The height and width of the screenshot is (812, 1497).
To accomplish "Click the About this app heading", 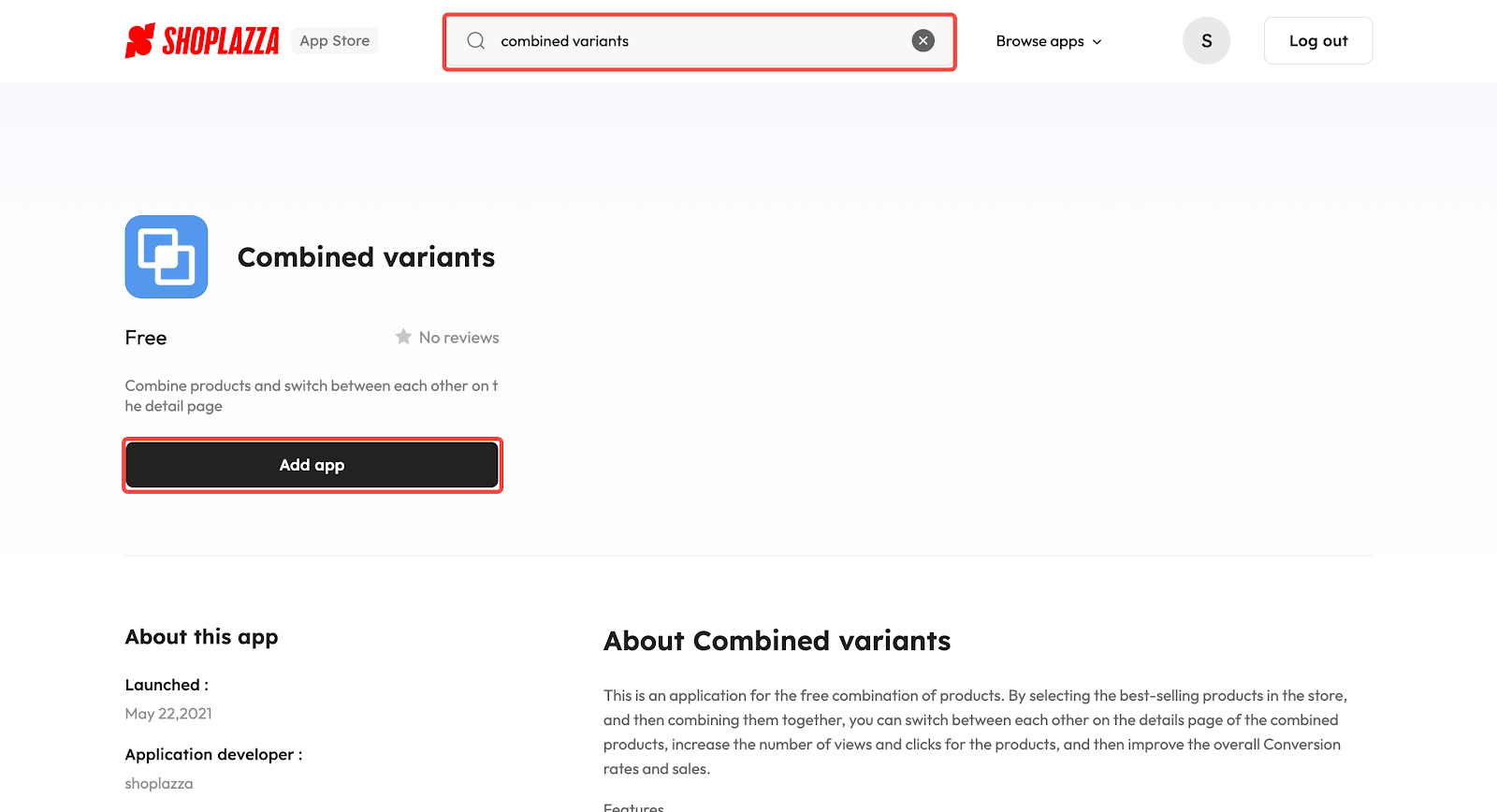I will coord(201,637).
